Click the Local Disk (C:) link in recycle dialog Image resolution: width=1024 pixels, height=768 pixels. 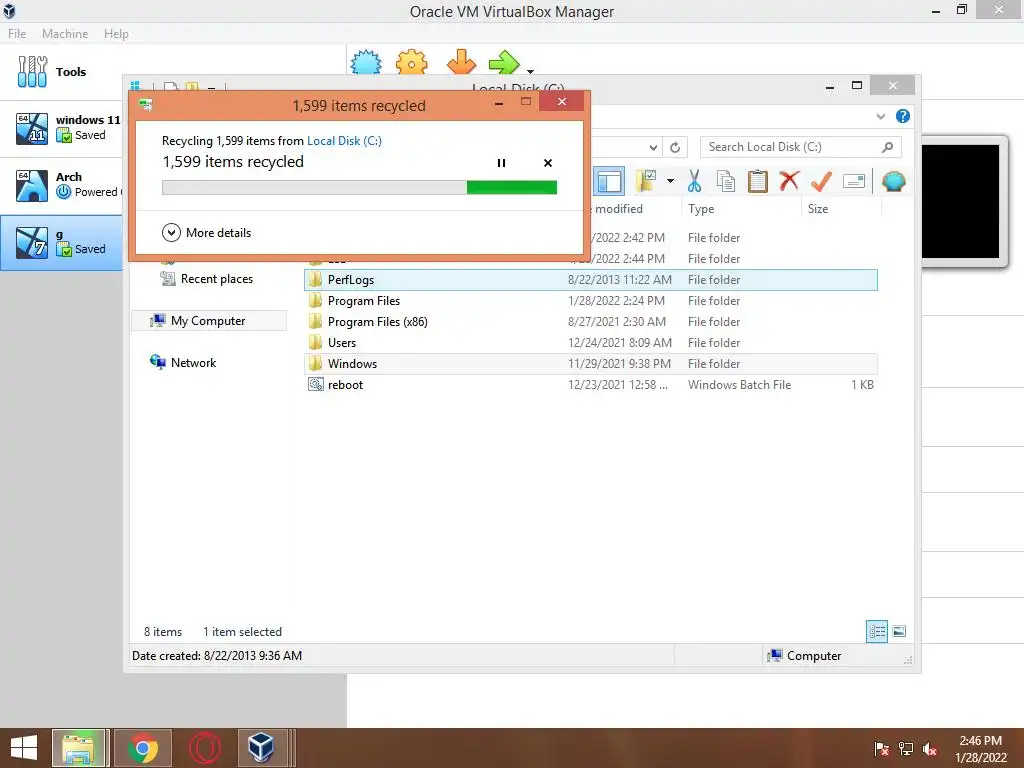point(344,140)
